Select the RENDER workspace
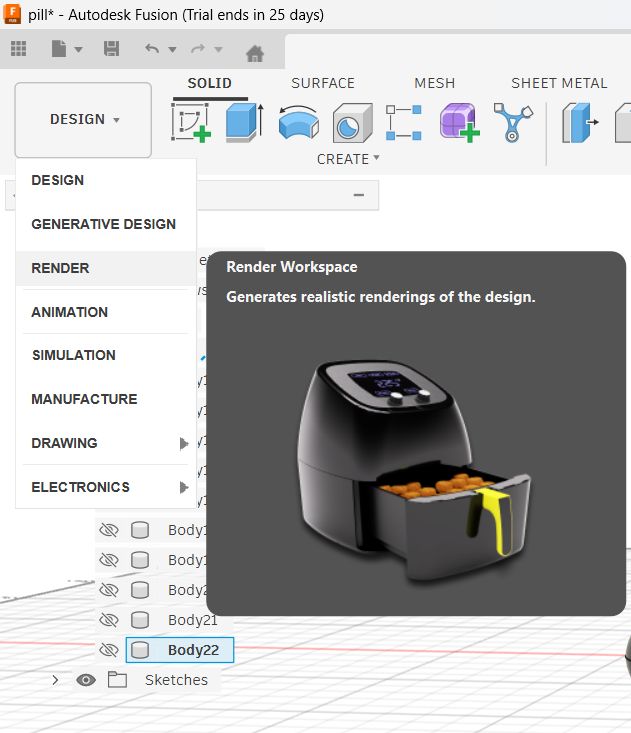Image resolution: width=631 pixels, height=733 pixels. tap(106, 268)
